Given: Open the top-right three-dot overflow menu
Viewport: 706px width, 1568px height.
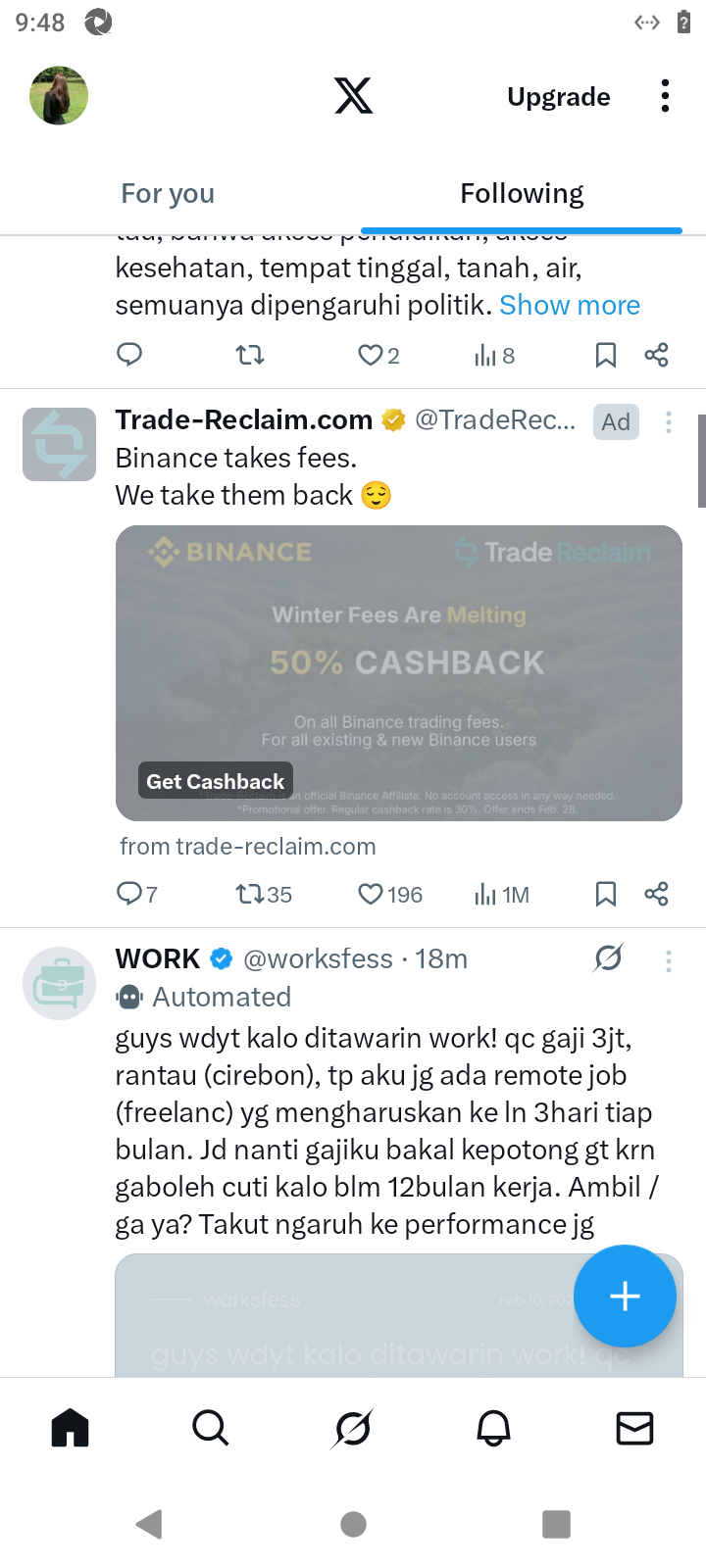Looking at the screenshot, I should [665, 96].
